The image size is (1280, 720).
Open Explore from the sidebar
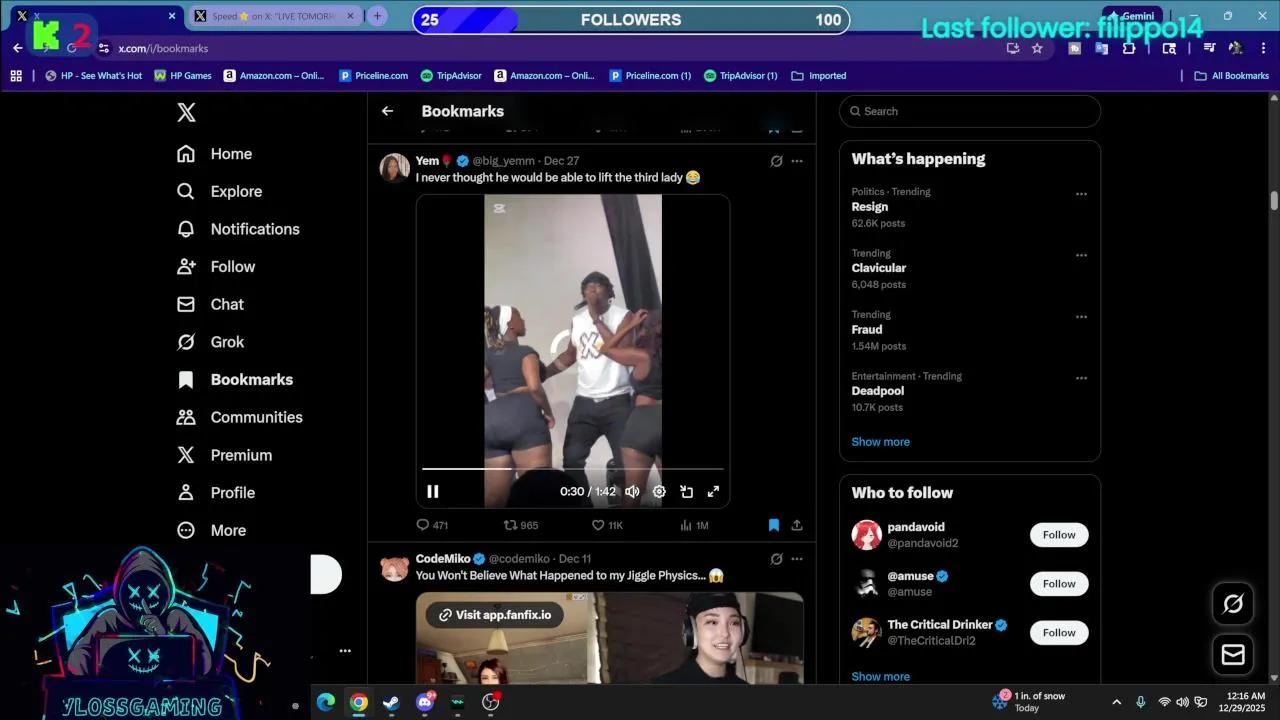pyautogui.click(x=219, y=192)
